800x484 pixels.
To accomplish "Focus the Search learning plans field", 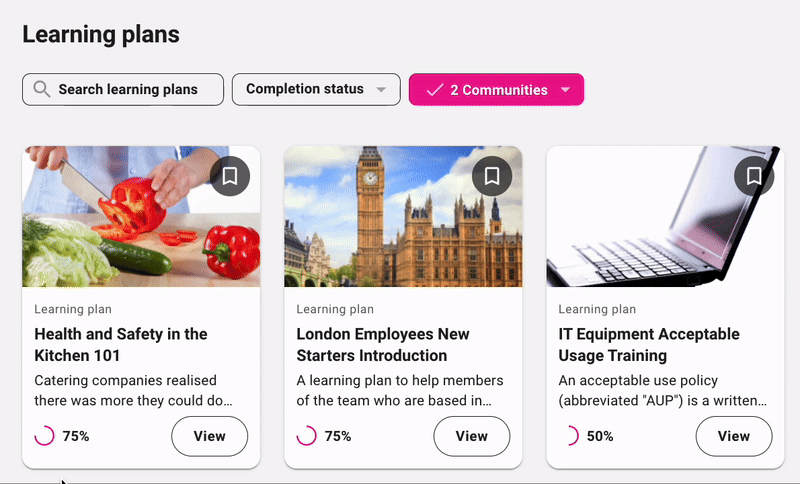I will [128, 89].
